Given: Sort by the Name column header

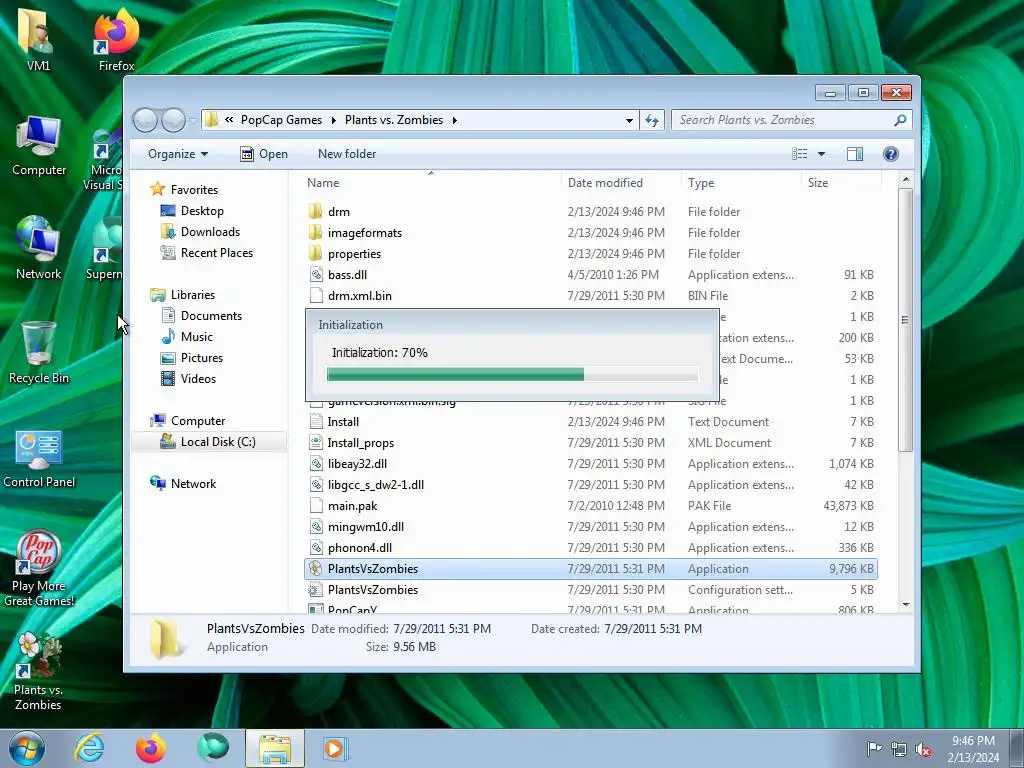Looking at the screenshot, I should click(x=431, y=183).
